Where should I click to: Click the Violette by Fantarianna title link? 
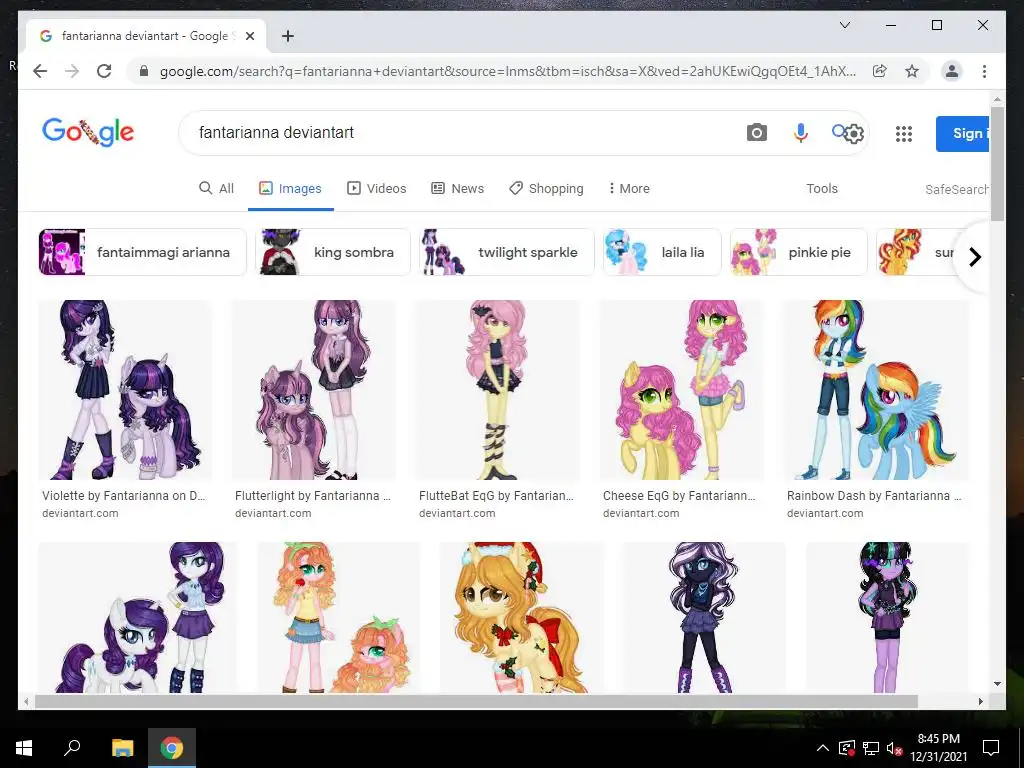tap(123, 496)
